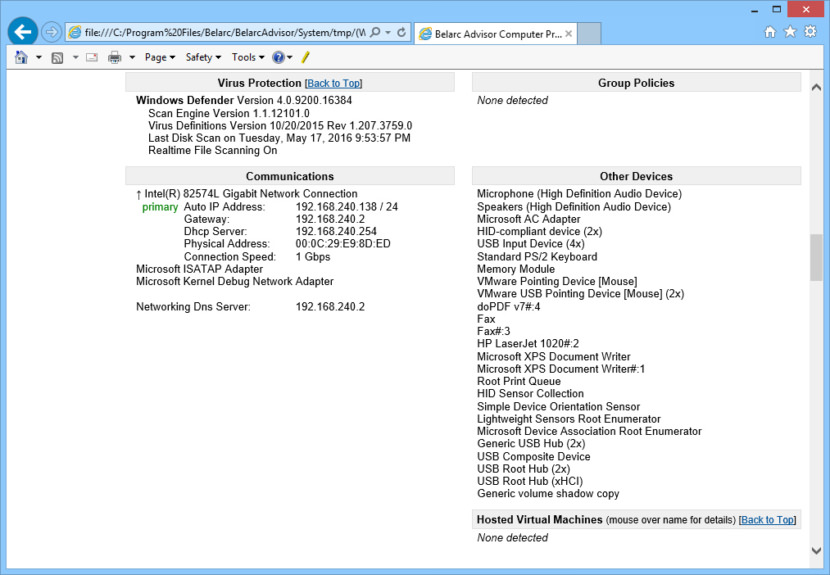Click the scrollbar up arrow
The width and height of the screenshot is (830, 575).
coord(816,87)
